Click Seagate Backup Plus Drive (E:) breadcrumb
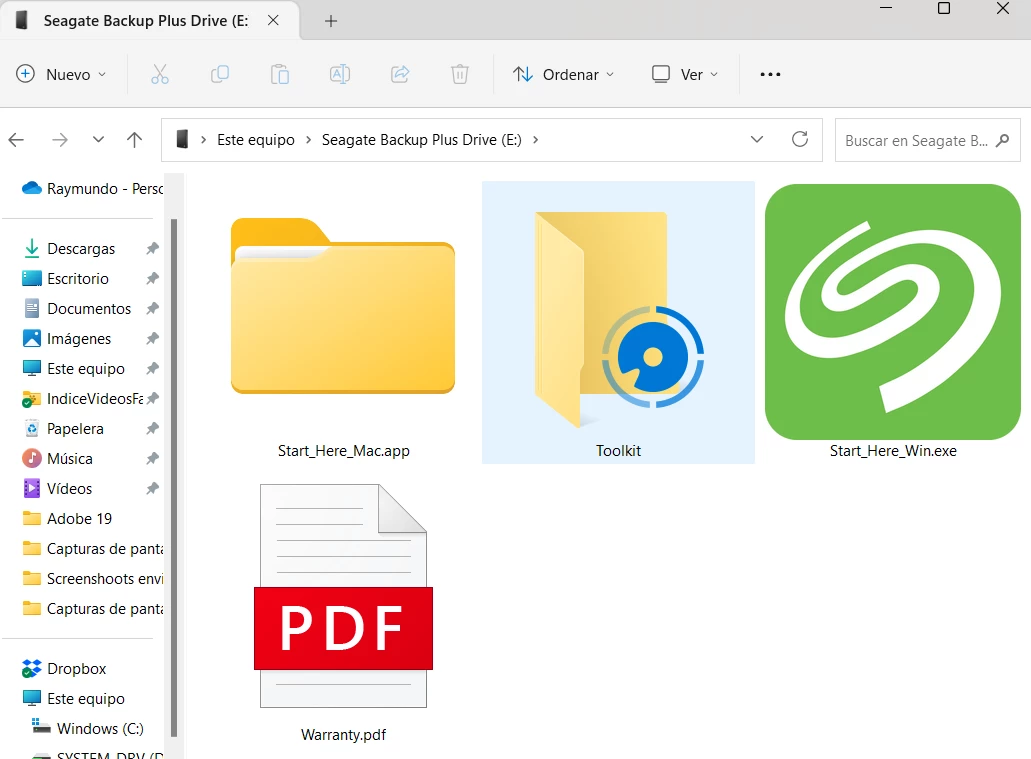1031x759 pixels. (x=421, y=139)
